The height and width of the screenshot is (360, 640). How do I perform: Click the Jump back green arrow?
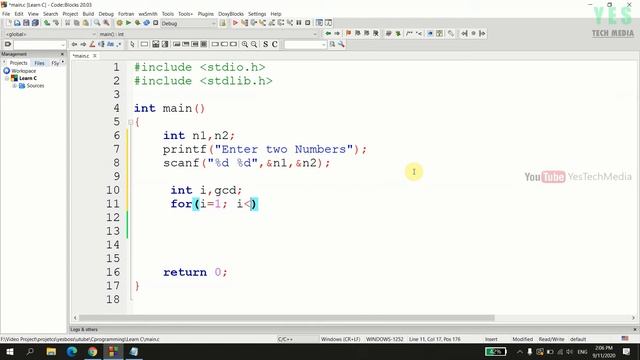(328, 33)
